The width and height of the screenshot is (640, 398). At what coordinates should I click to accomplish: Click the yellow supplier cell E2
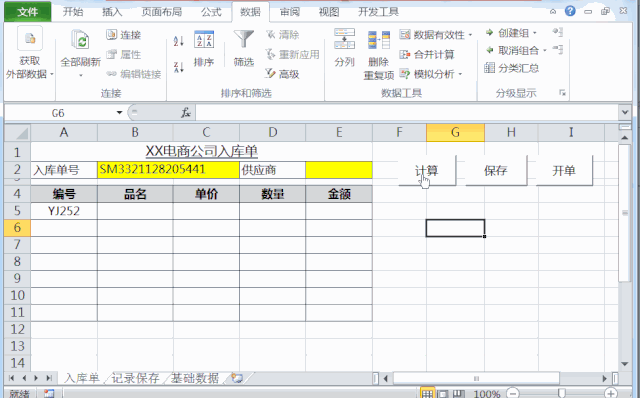(x=339, y=170)
